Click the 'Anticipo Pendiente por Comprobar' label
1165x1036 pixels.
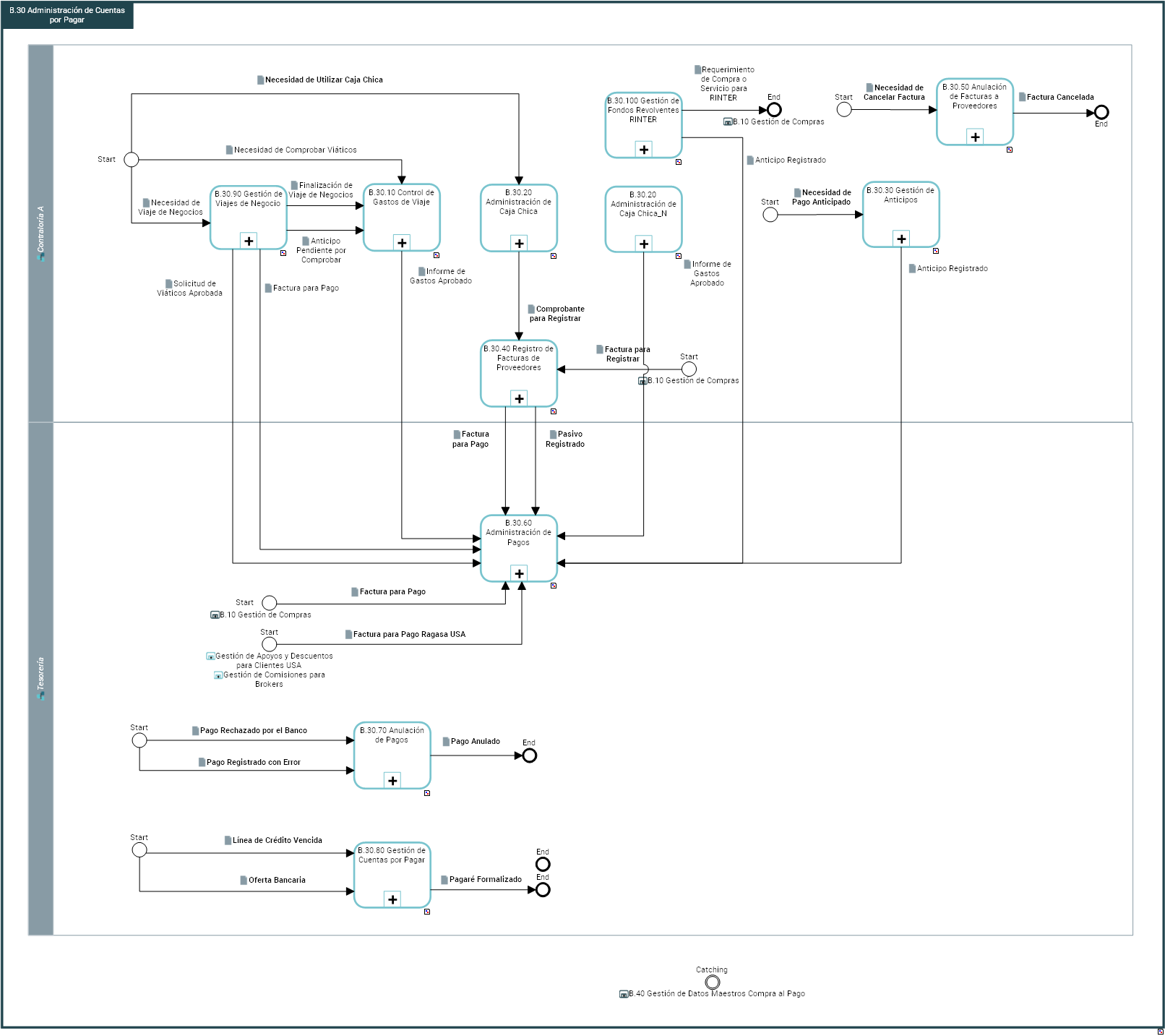[x=322, y=250]
